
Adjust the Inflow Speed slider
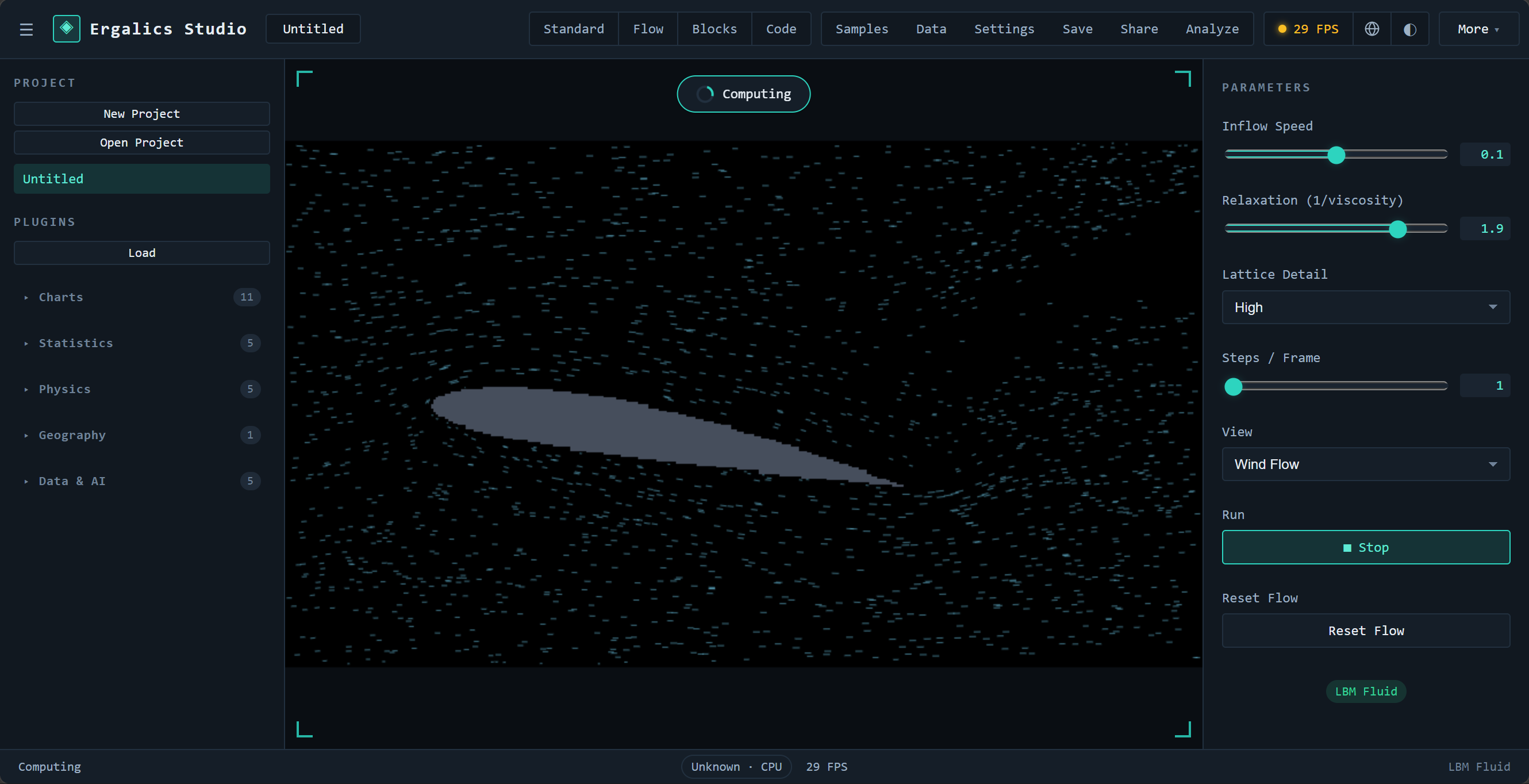pos(1335,155)
